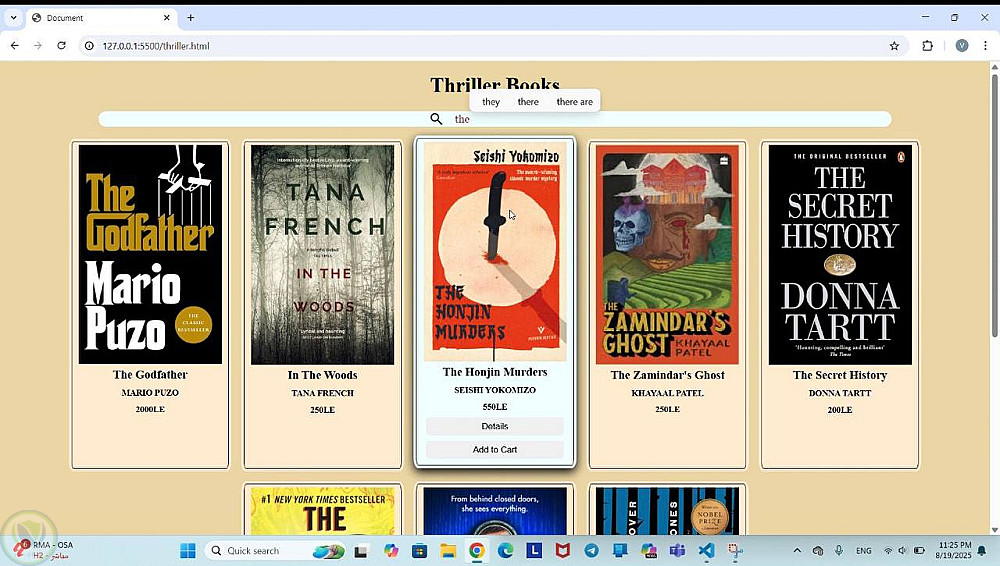Image resolution: width=1000 pixels, height=566 pixels.
Task: Click the title 'In The Woods'
Action: coord(323,375)
